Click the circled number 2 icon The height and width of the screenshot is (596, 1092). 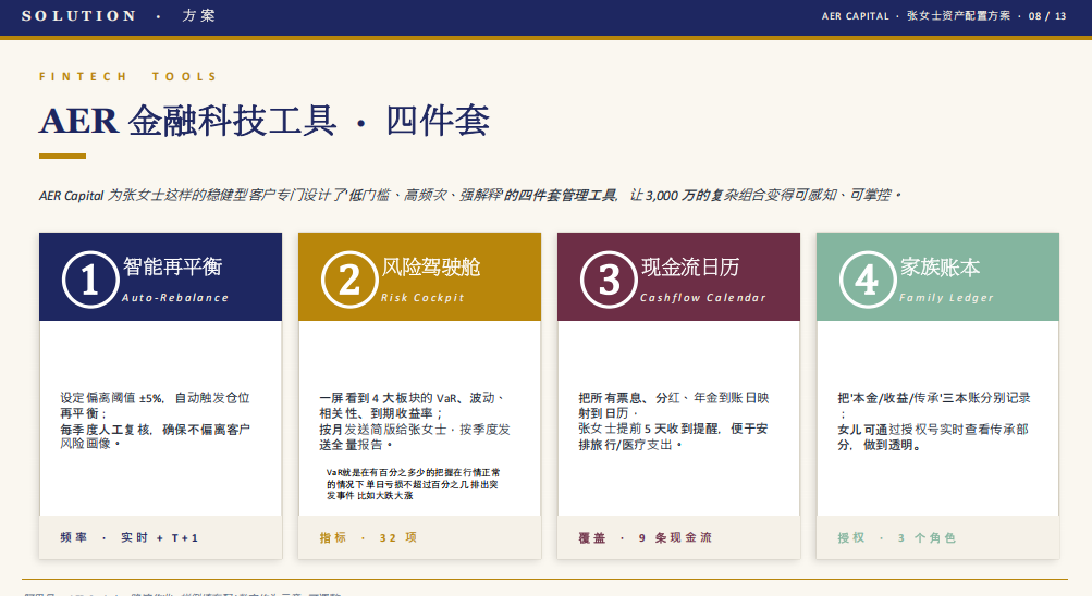(x=349, y=279)
